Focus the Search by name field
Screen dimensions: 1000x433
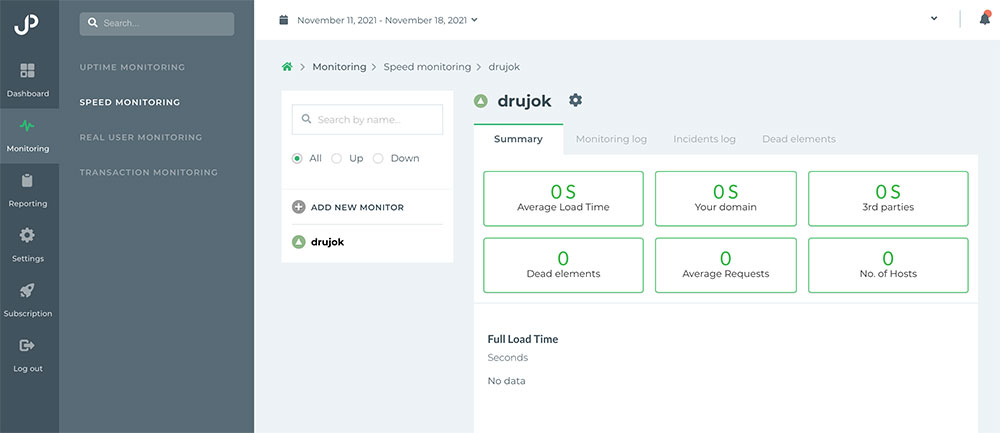coord(367,119)
